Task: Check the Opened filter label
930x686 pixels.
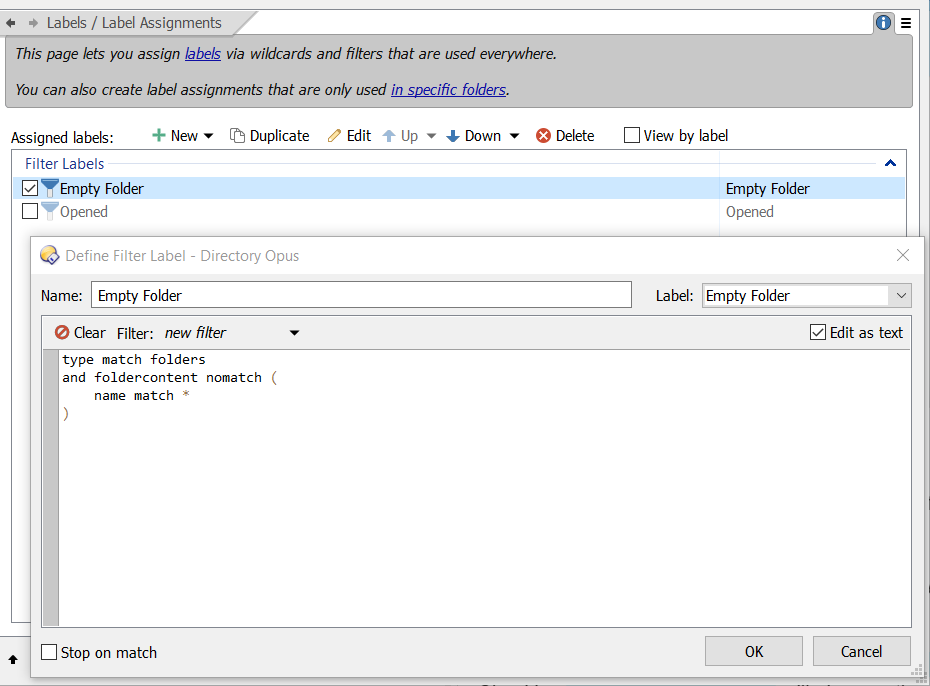Action: tap(30, 211)
